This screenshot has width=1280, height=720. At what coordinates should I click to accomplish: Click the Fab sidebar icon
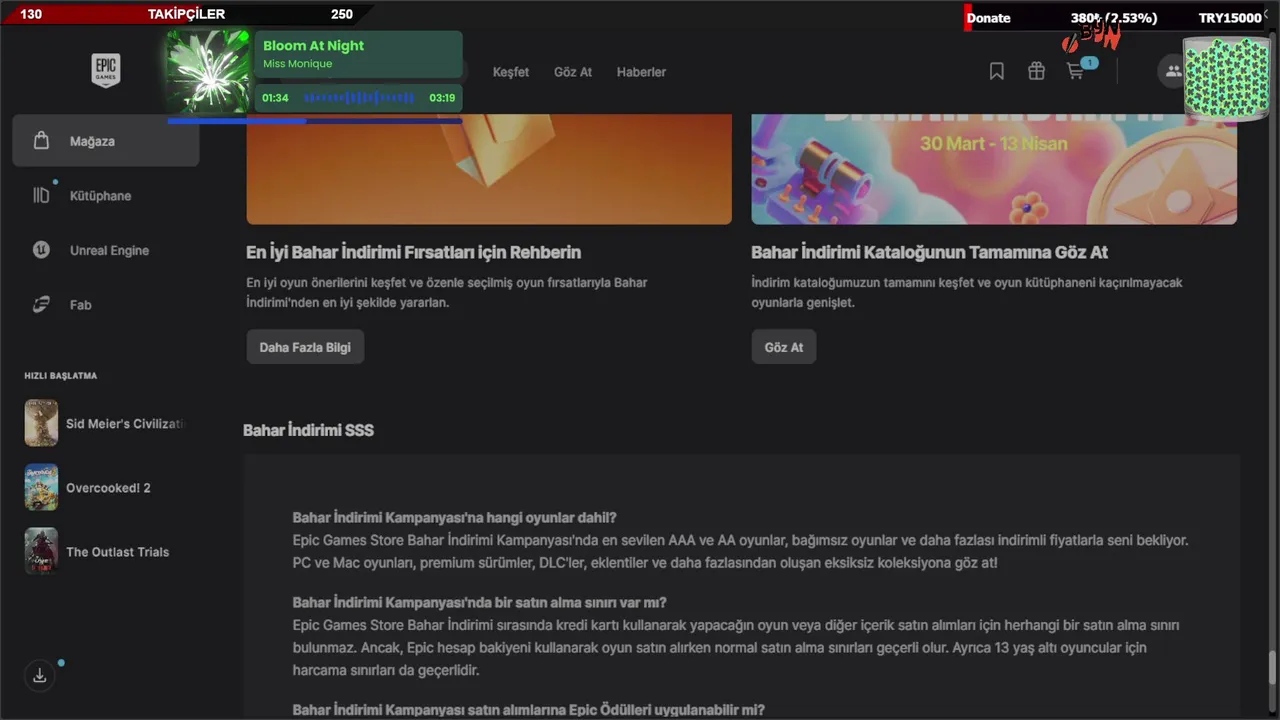41,305
